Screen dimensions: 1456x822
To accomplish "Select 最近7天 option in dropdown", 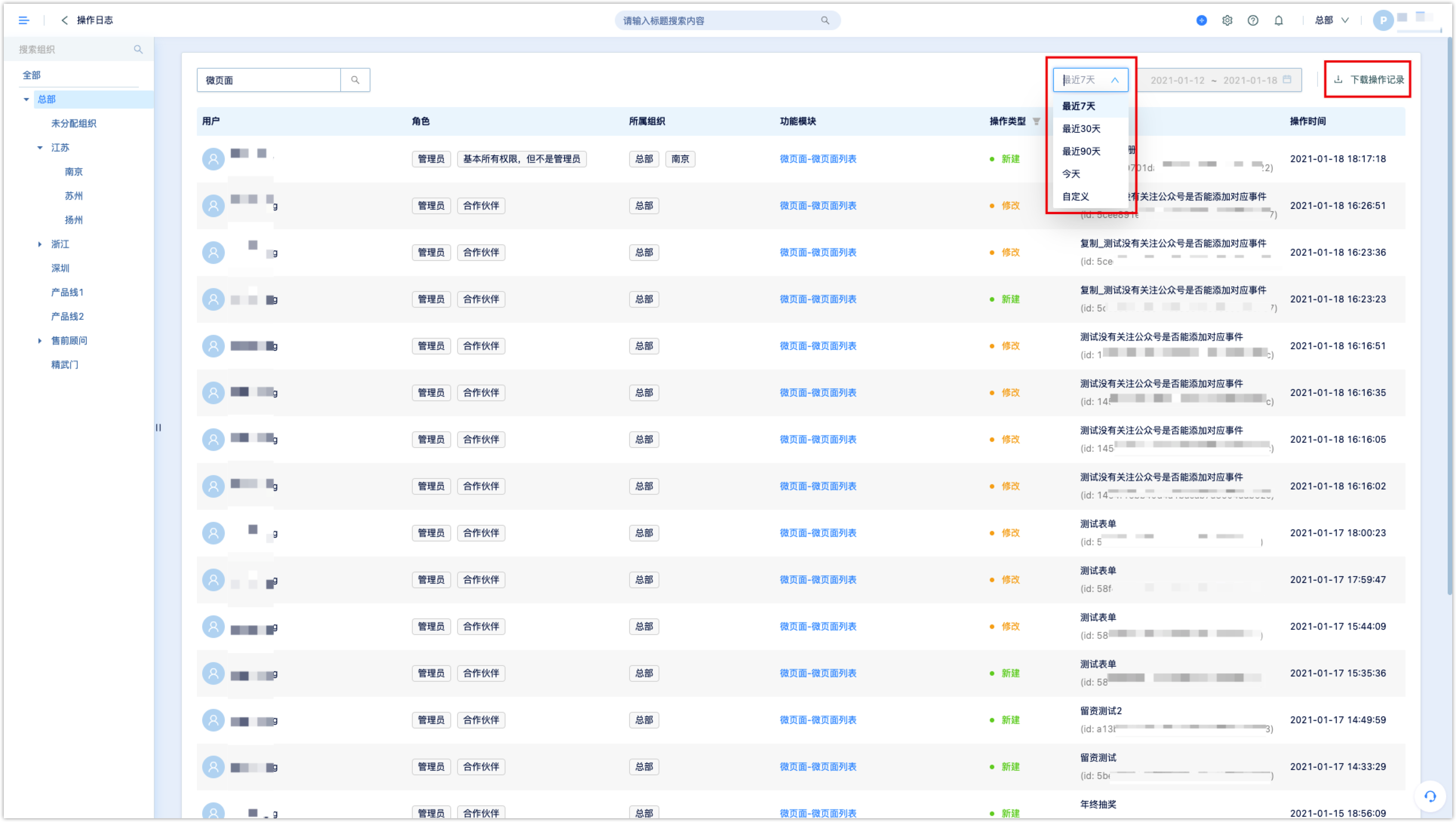I will click(x=1090, y=106).
